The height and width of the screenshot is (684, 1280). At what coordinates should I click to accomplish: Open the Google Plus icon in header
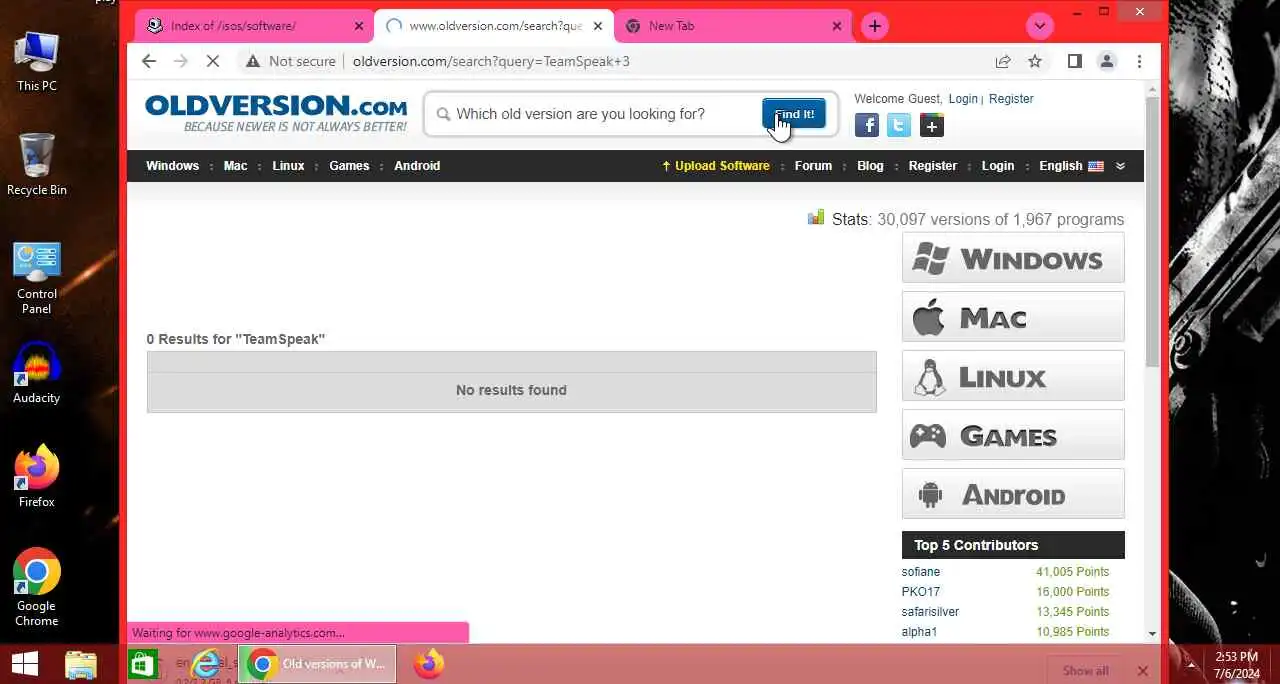931,125
